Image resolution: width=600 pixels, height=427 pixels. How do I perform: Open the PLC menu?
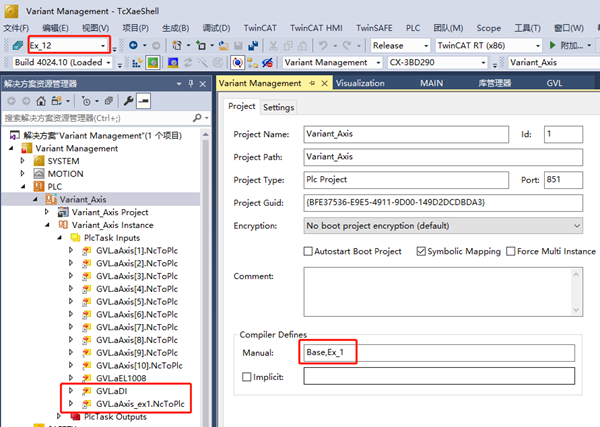coord(413,28)
